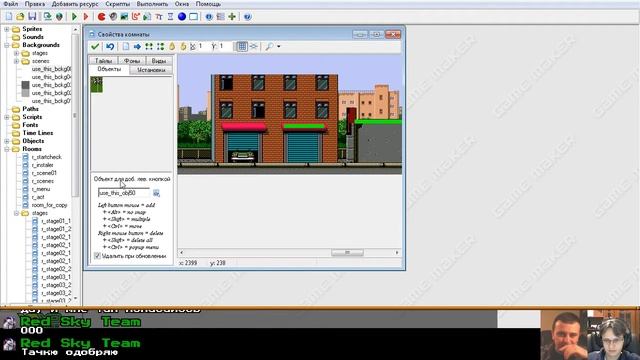Click the room scrollbar right arrow
The width and height of the screenshot is (640, 360).
click(x=397, y=253)
